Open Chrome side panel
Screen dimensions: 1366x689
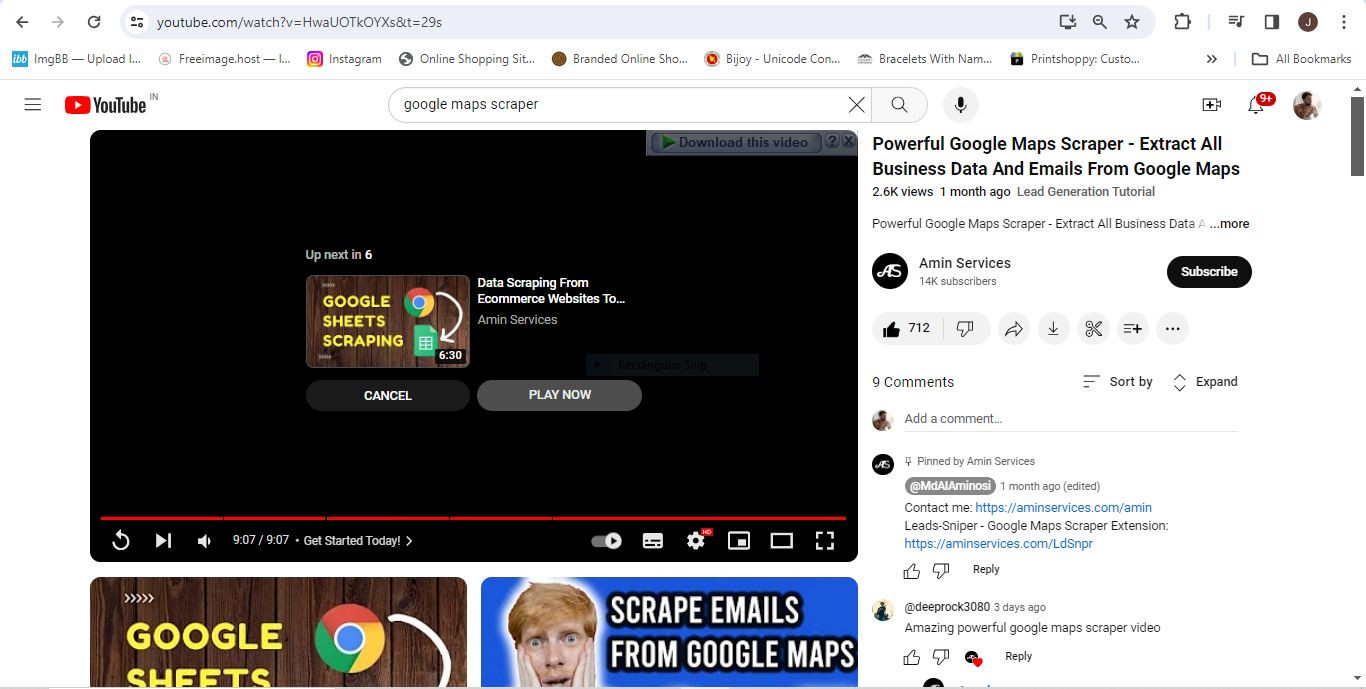1272,21
